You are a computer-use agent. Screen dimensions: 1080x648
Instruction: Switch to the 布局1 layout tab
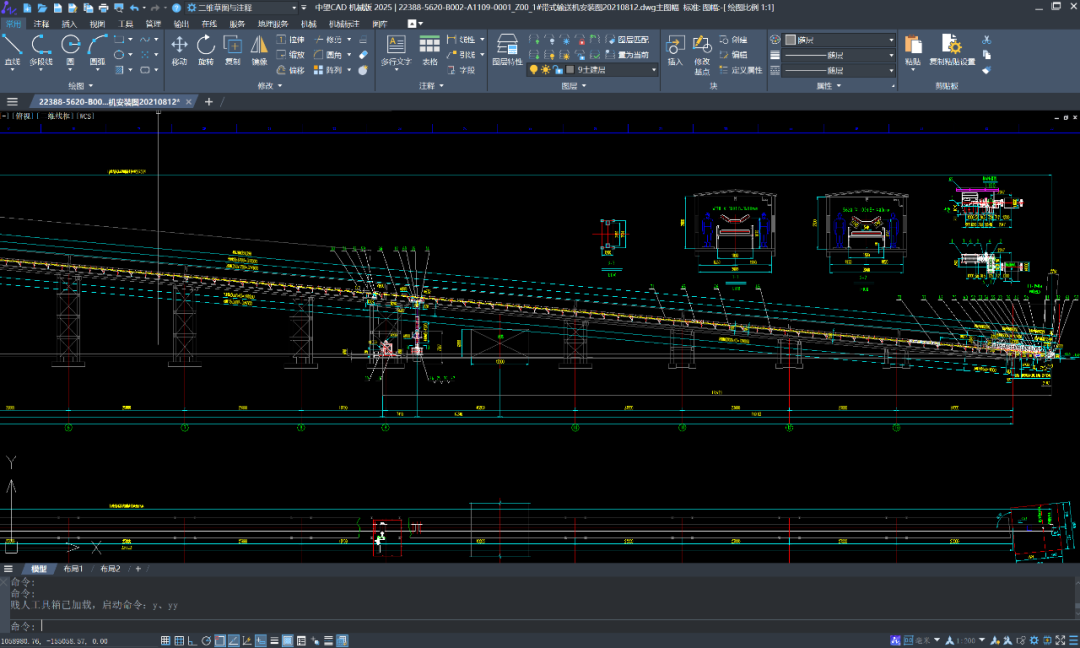pyautogui.click(x=73, y=569)
